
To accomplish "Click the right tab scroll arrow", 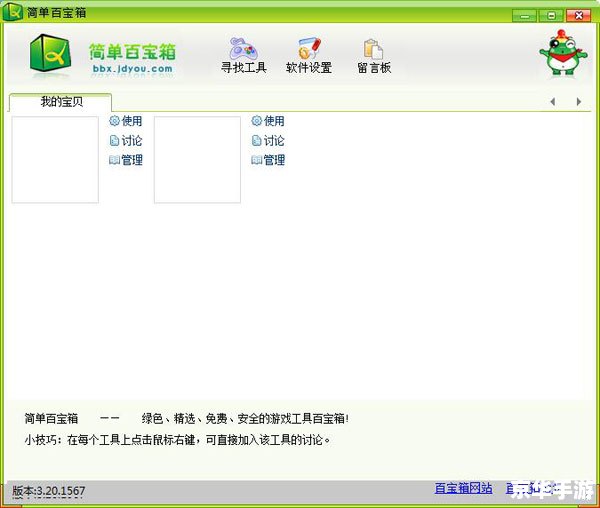I will tap(579, 101).
